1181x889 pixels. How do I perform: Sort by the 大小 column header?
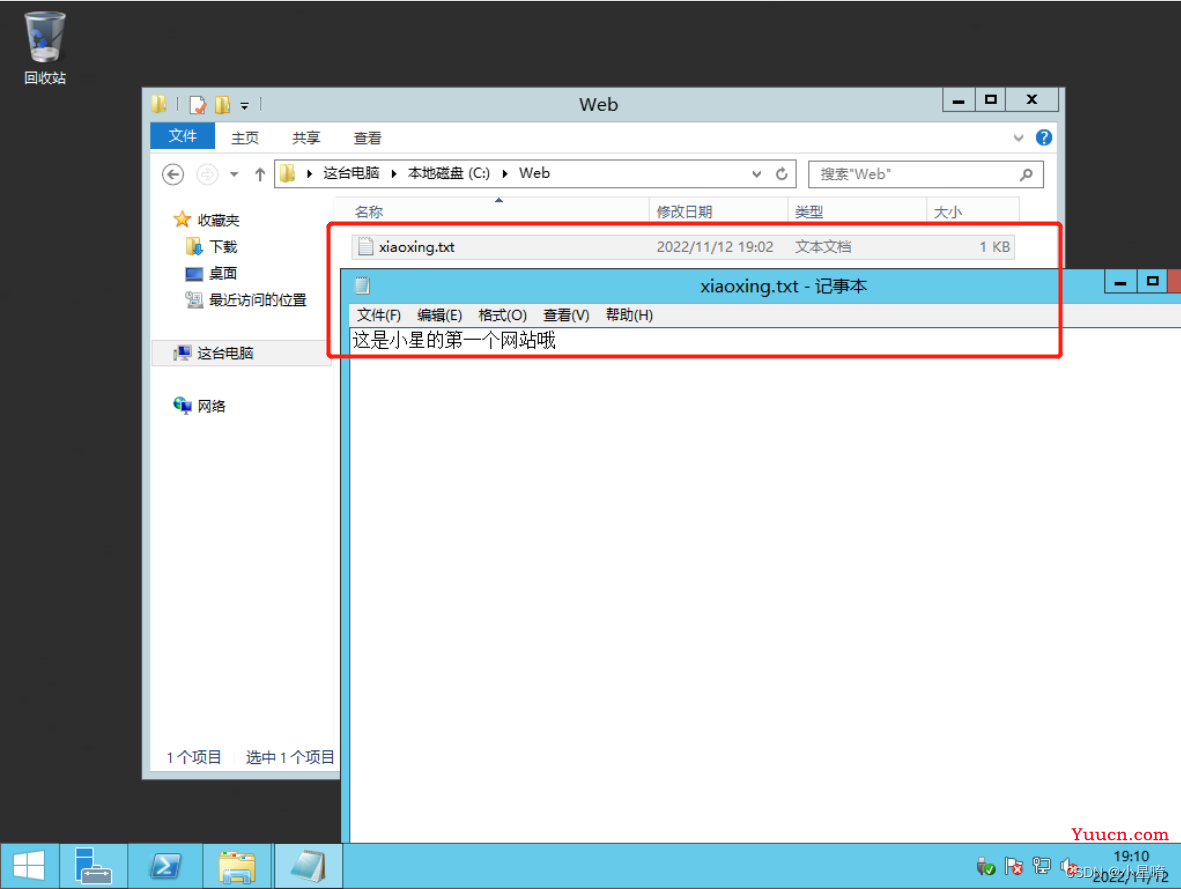click(x=972, y=212)
